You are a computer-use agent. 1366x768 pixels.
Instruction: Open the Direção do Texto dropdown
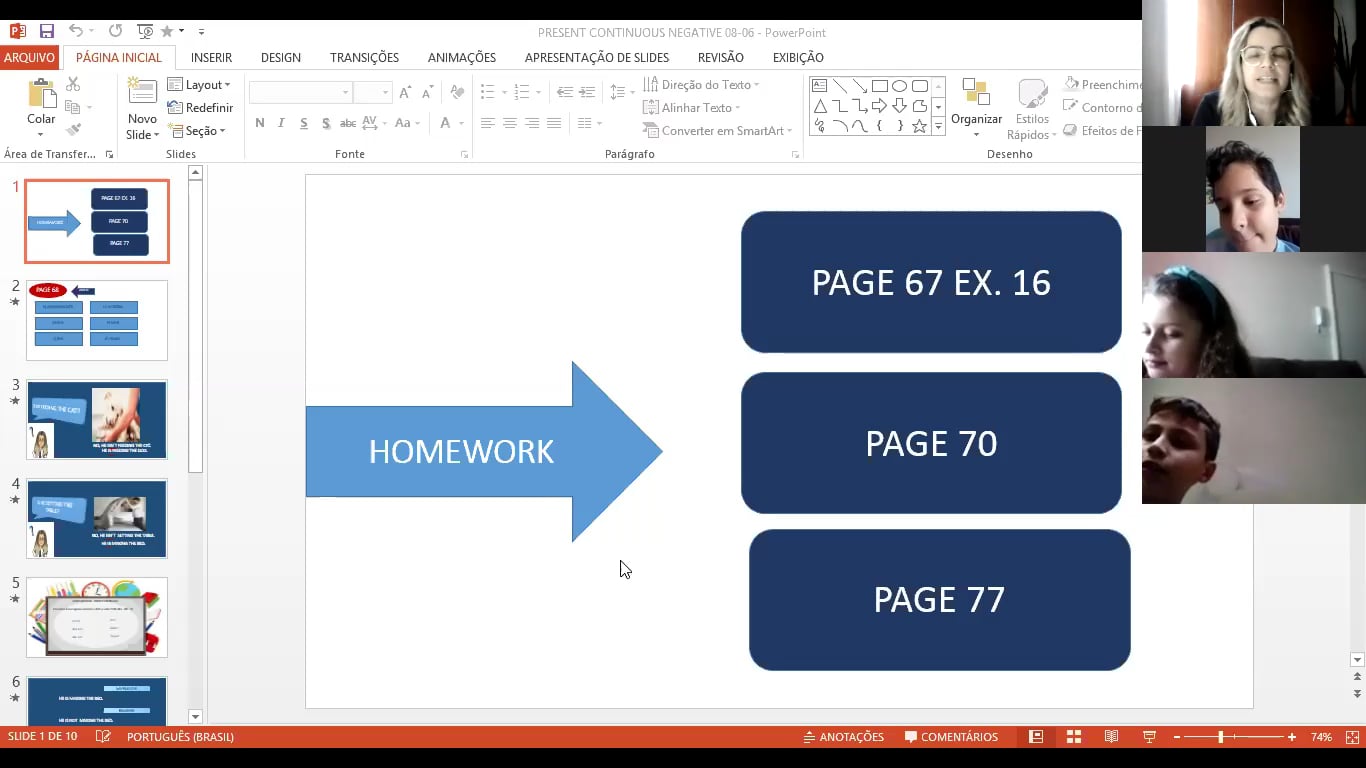(x=701, y=85)
